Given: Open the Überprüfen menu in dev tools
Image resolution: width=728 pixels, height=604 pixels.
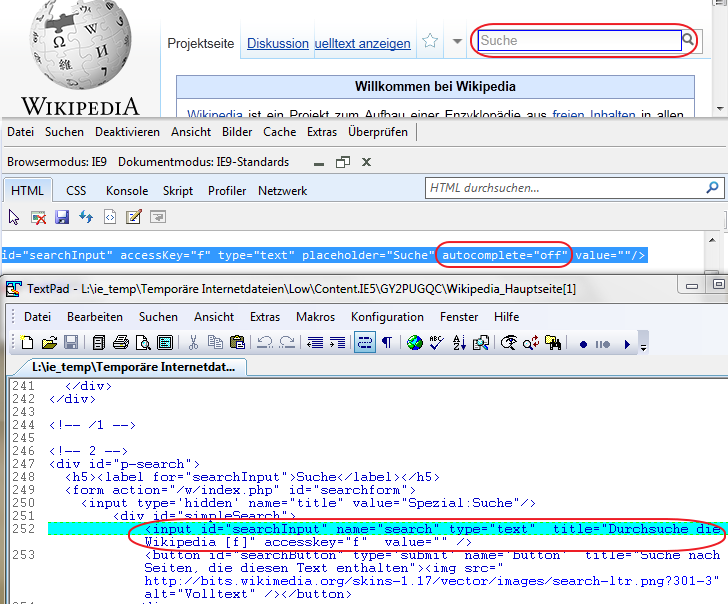Looking at the screenshot, I should pyautogui.click(x=378, y=132).
